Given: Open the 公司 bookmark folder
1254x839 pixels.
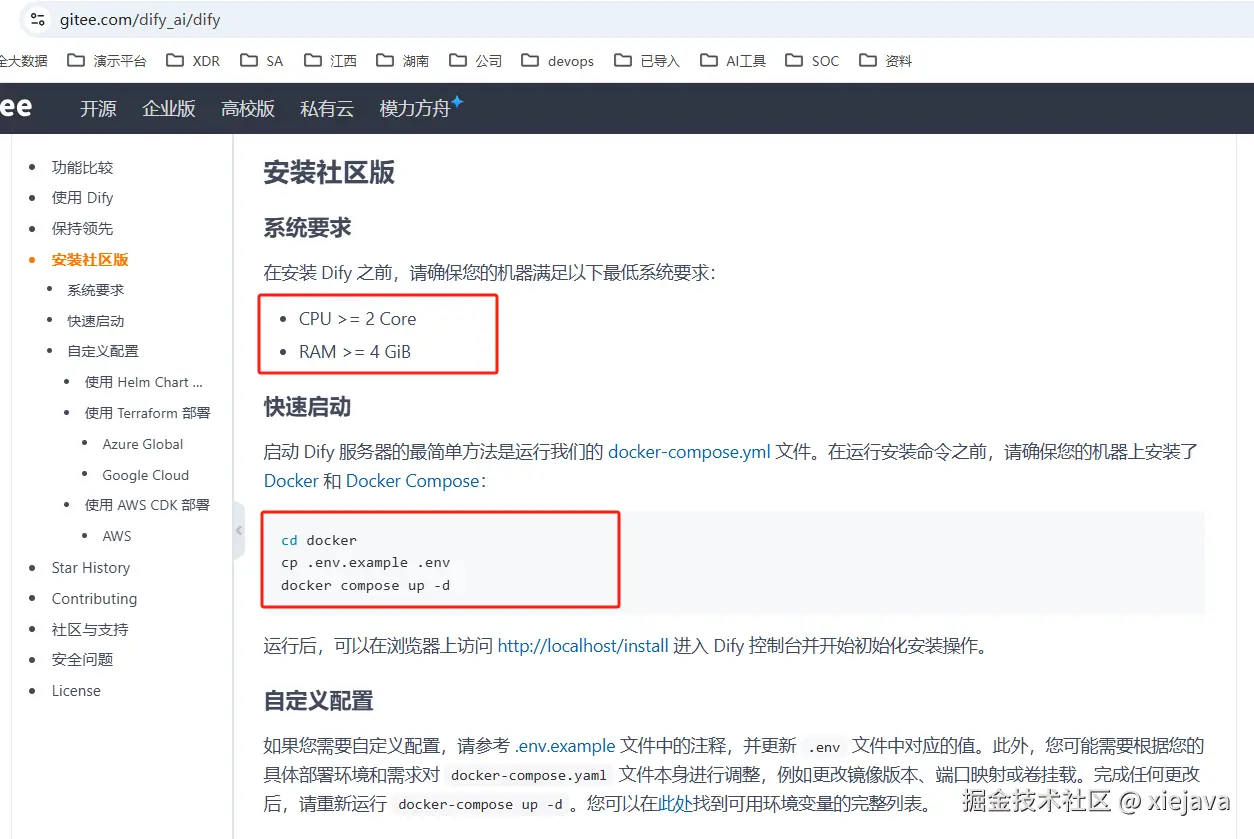Looking at the screenshot, I should (476, 61).
